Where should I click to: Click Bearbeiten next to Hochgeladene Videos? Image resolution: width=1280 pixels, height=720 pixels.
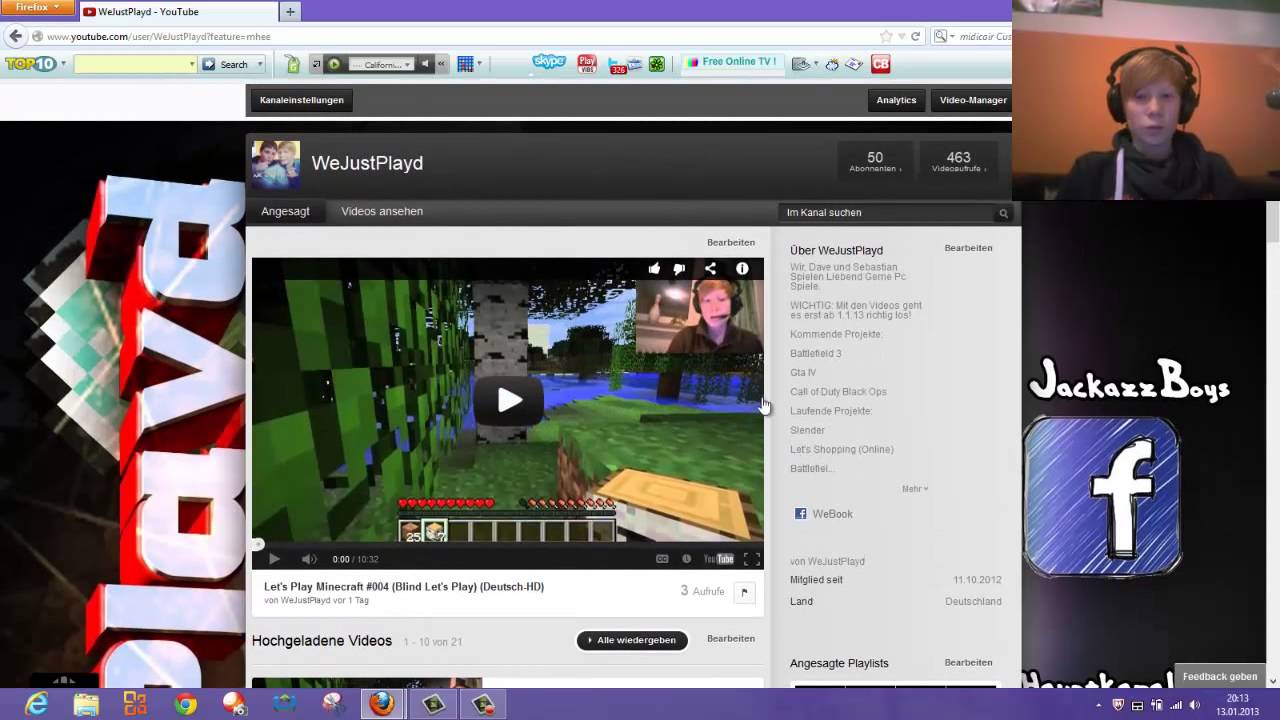pos(731,638)
